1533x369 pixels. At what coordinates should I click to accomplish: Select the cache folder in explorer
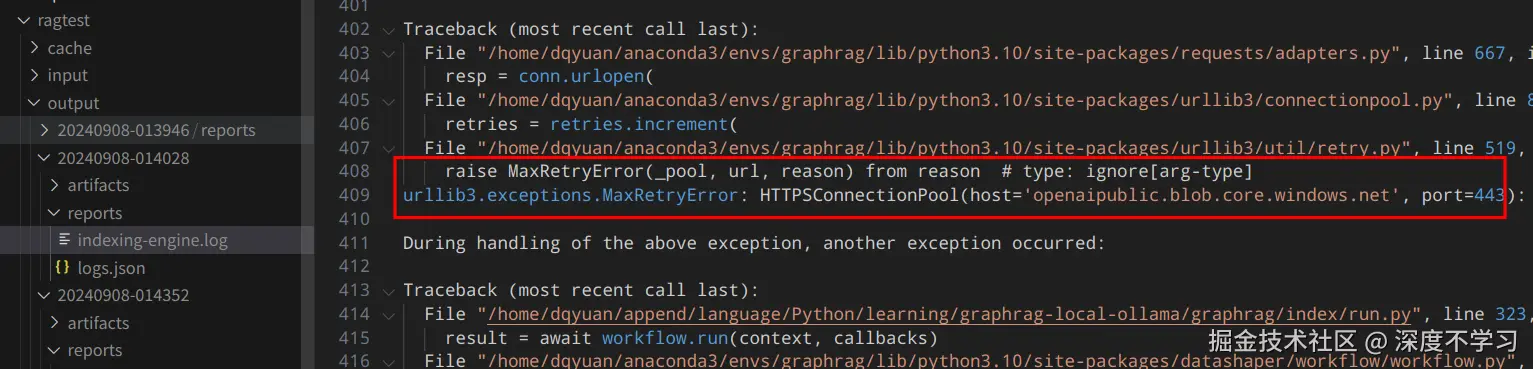70,48
